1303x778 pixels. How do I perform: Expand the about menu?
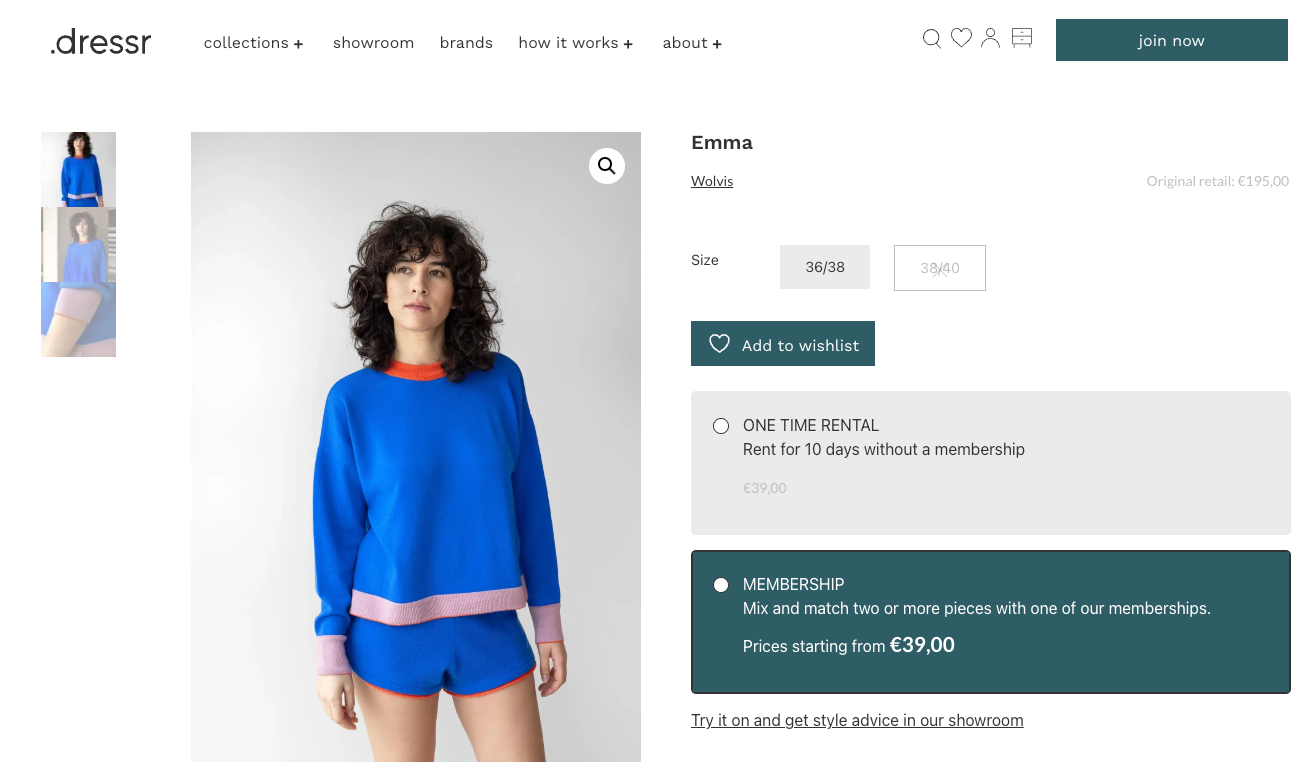pos(692,43)
